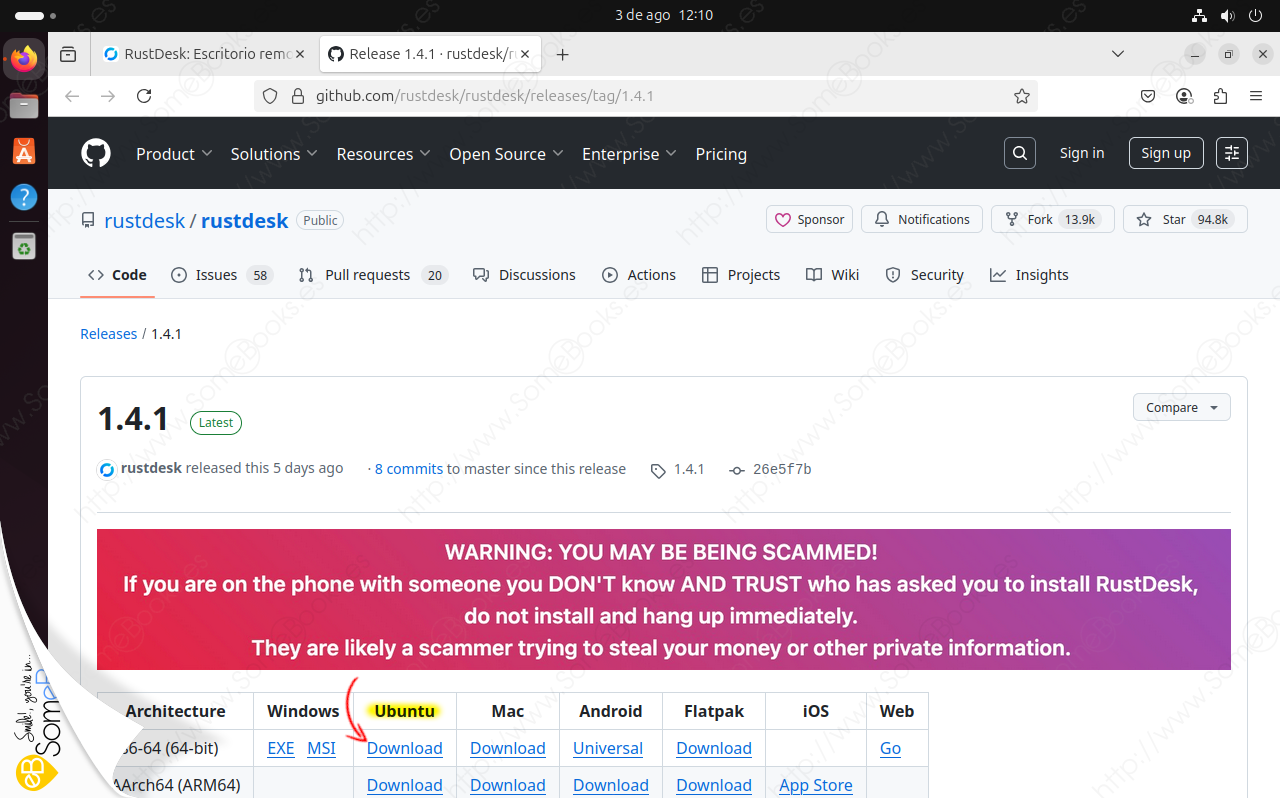1280x798 pixels.
Task: Click the bold rustdesk repository name
Action: coord(245,221)
